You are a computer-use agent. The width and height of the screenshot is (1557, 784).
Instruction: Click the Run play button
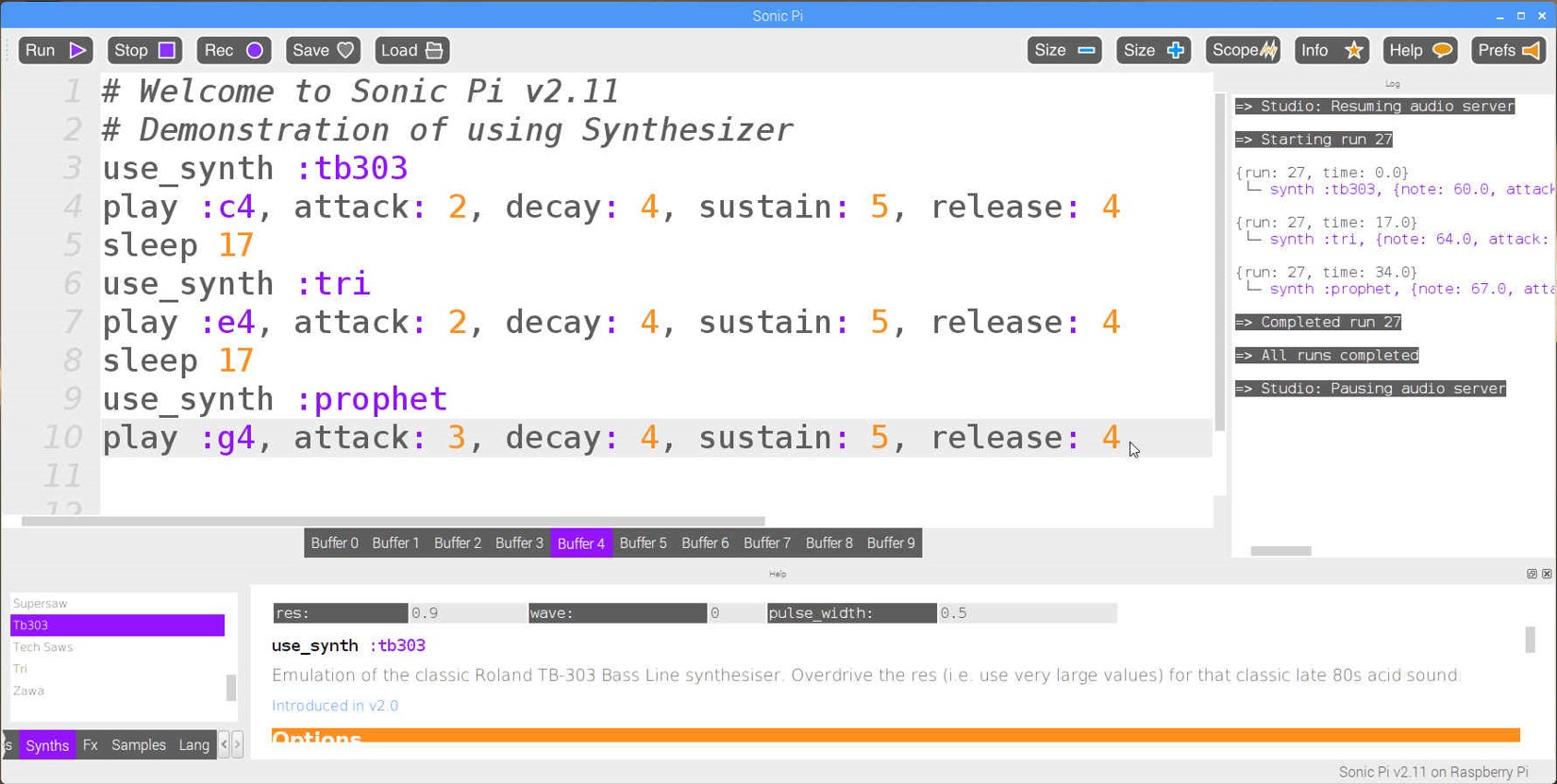click(x=55, y=50)
